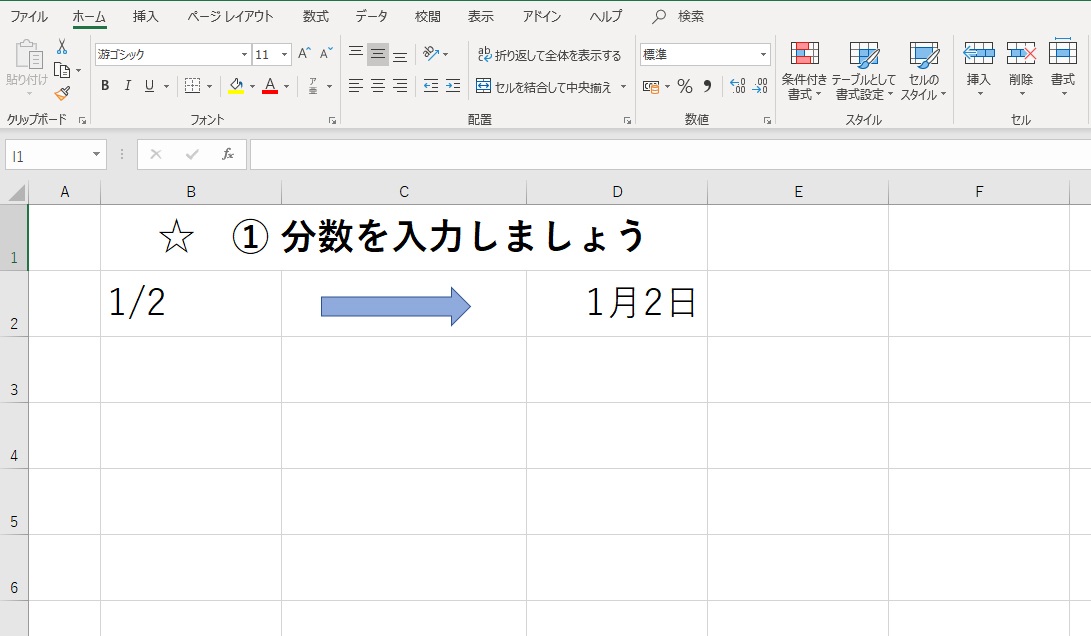
Task: Click the Percent Style icon
Action: pos(685,87)
